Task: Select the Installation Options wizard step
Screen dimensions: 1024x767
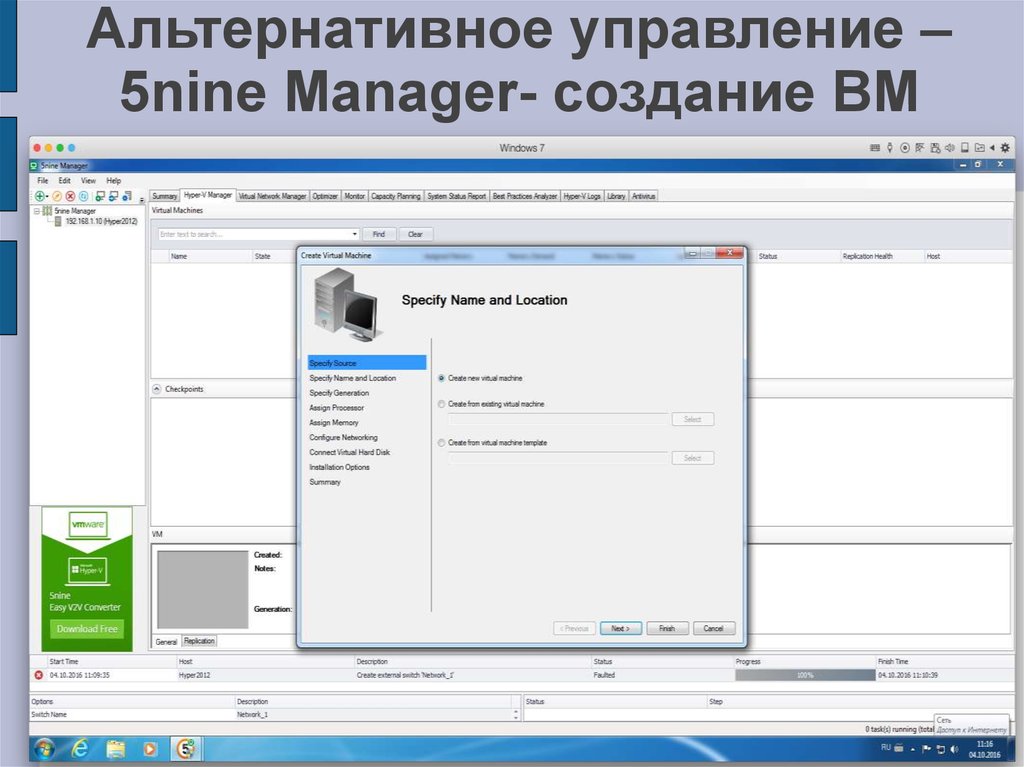Action: click(340, 467)
